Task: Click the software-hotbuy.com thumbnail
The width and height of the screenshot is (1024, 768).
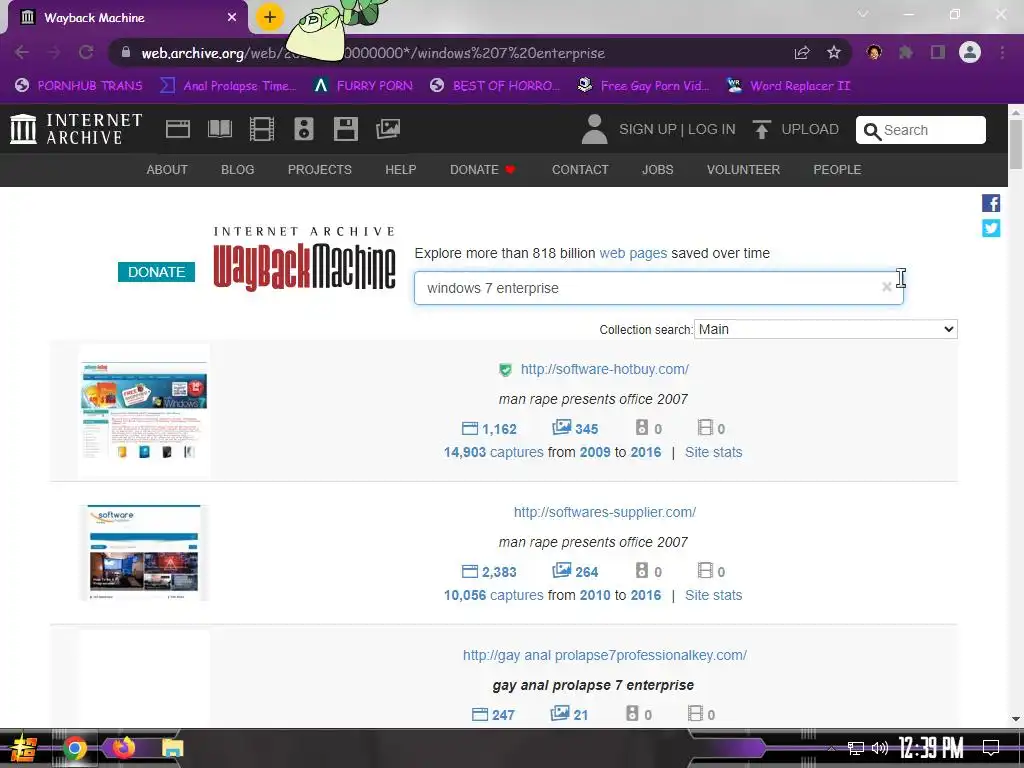Action: tap(144, 411)
